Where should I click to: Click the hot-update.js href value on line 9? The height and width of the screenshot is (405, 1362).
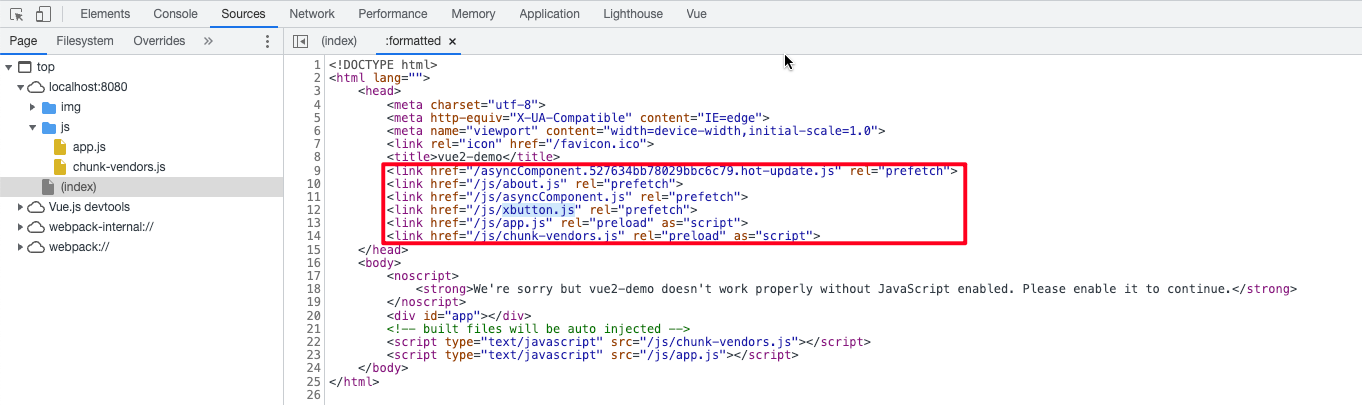point(653,171)
